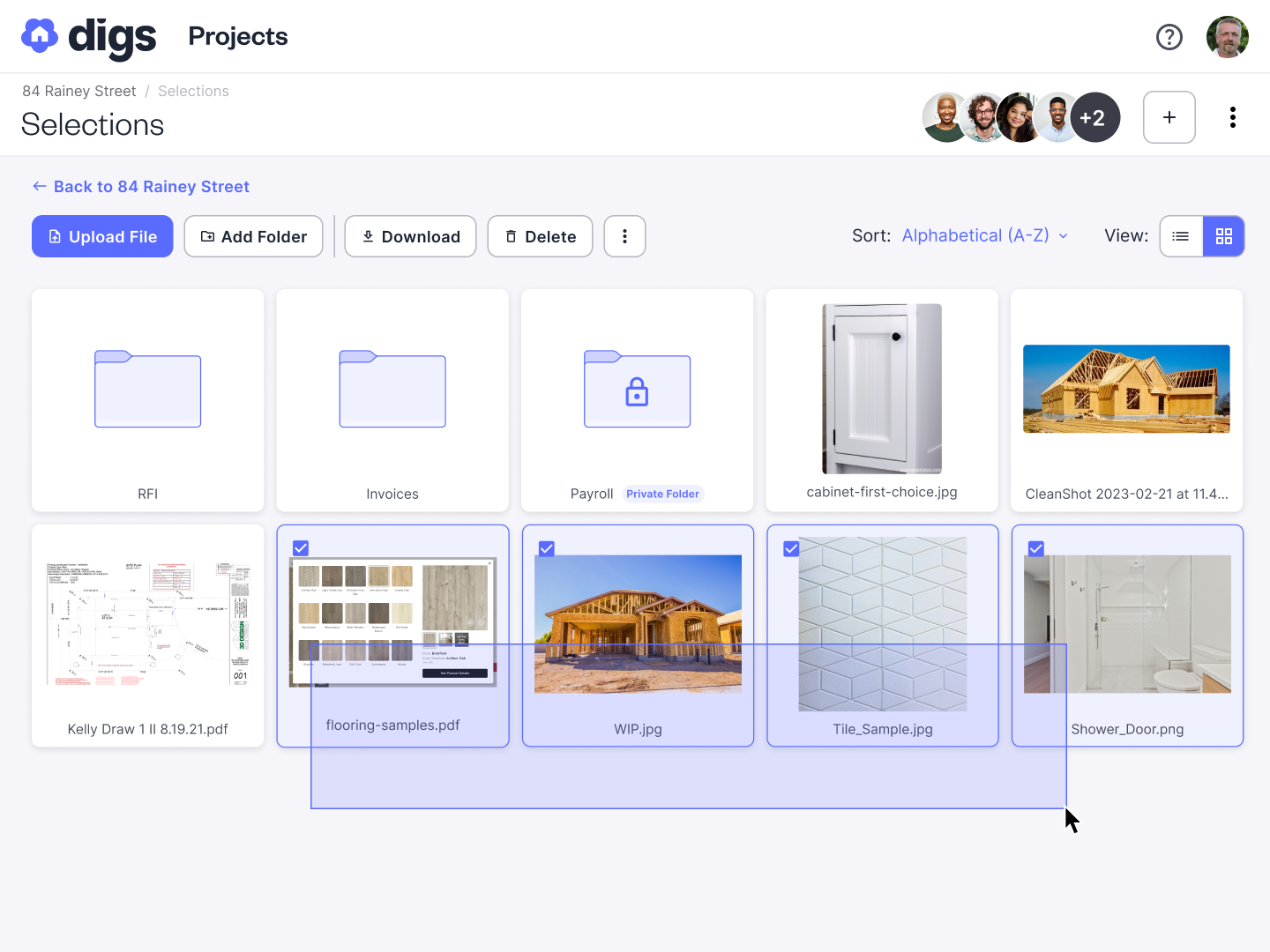The width and height of the screenshot is (1270, 952).
Task: Open page options kebab menu in header
Action: [x=1232, y=117]
